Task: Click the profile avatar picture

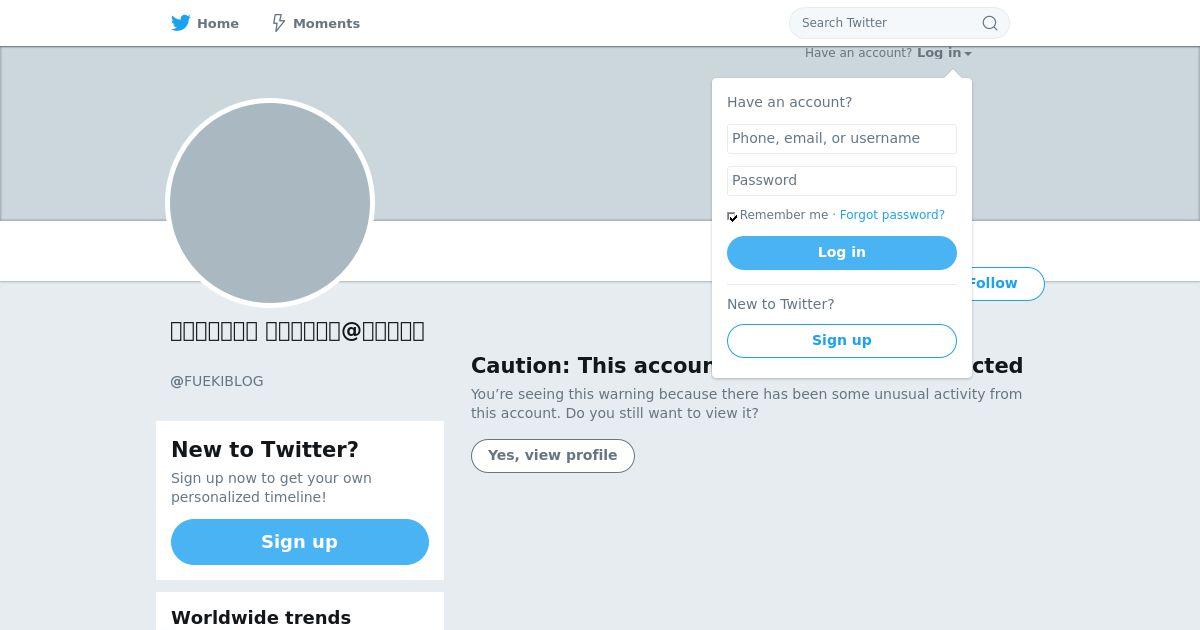Action: (270, 203)
